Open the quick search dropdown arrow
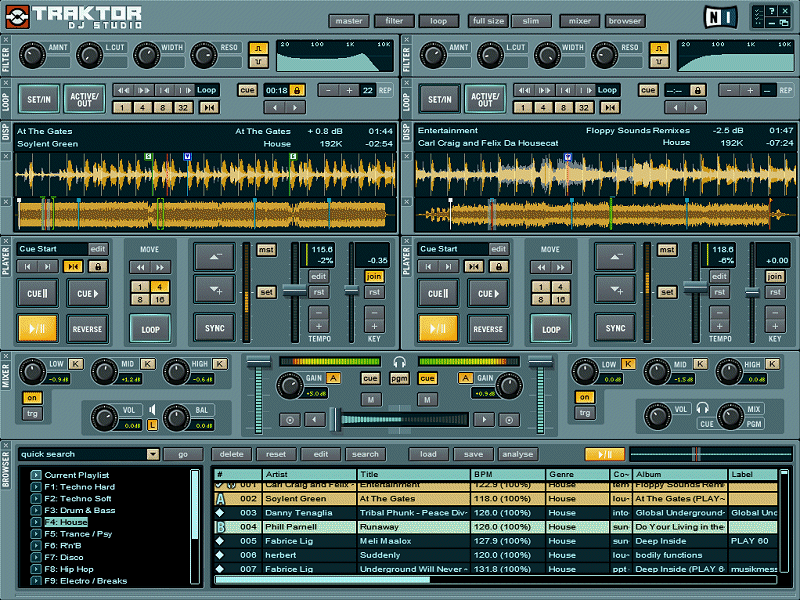Image resolution: width=800 pixels, height=600 pixels. [x=152, y=454]
